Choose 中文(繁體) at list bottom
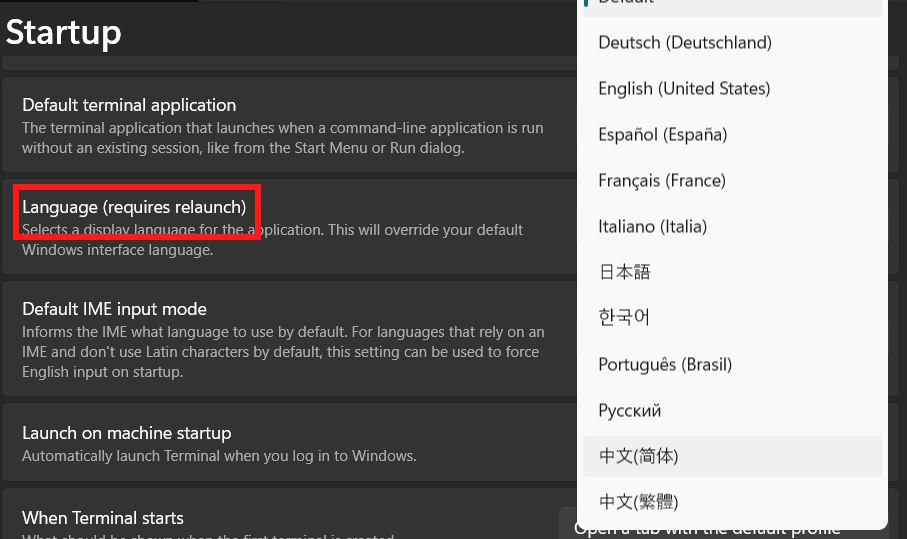This screenshot has height=539, width=907. click(732, 502)
